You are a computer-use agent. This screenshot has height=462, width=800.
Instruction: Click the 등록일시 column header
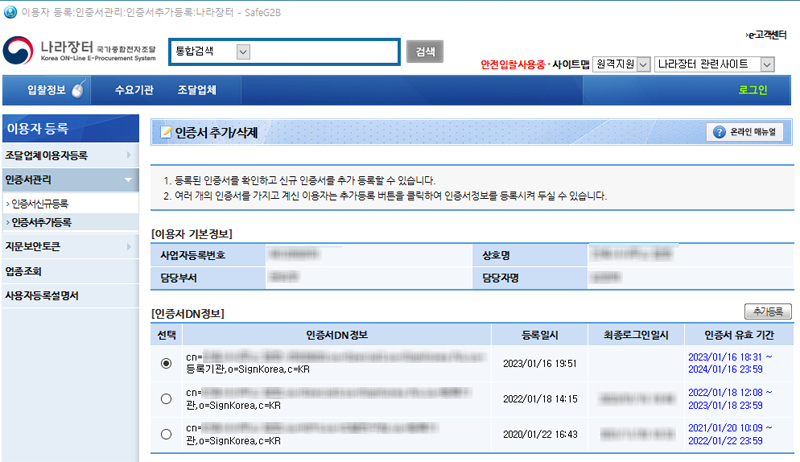[539, 335]
